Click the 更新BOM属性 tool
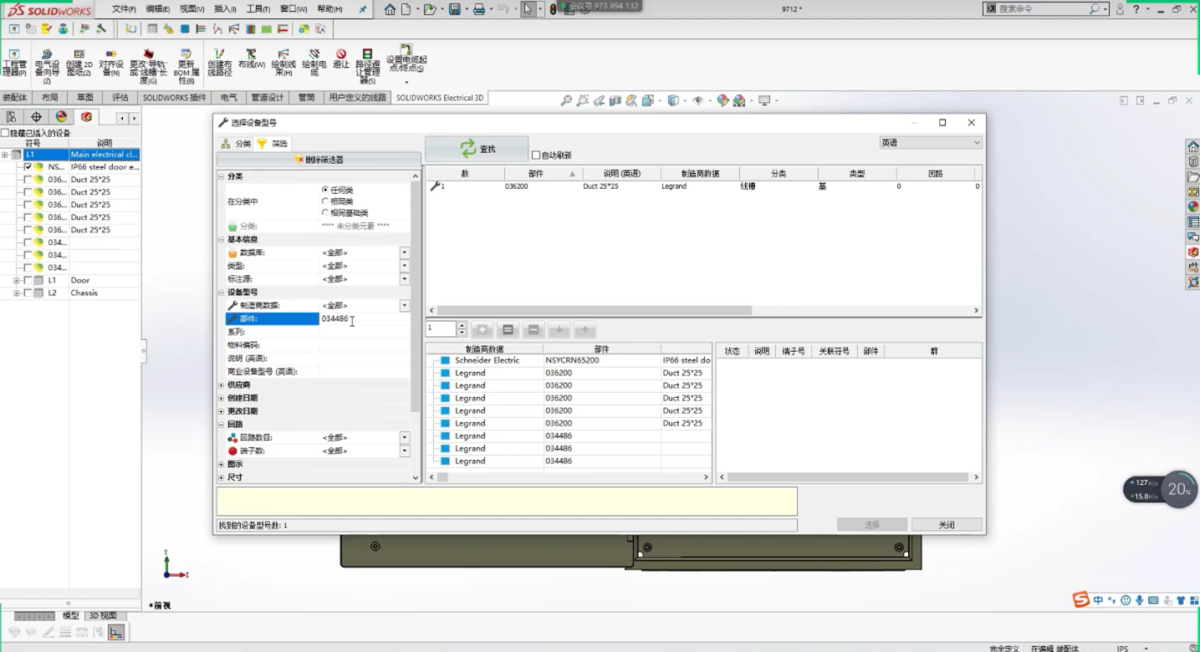Viewport: 1200px width, 652px height. point(186,65)
